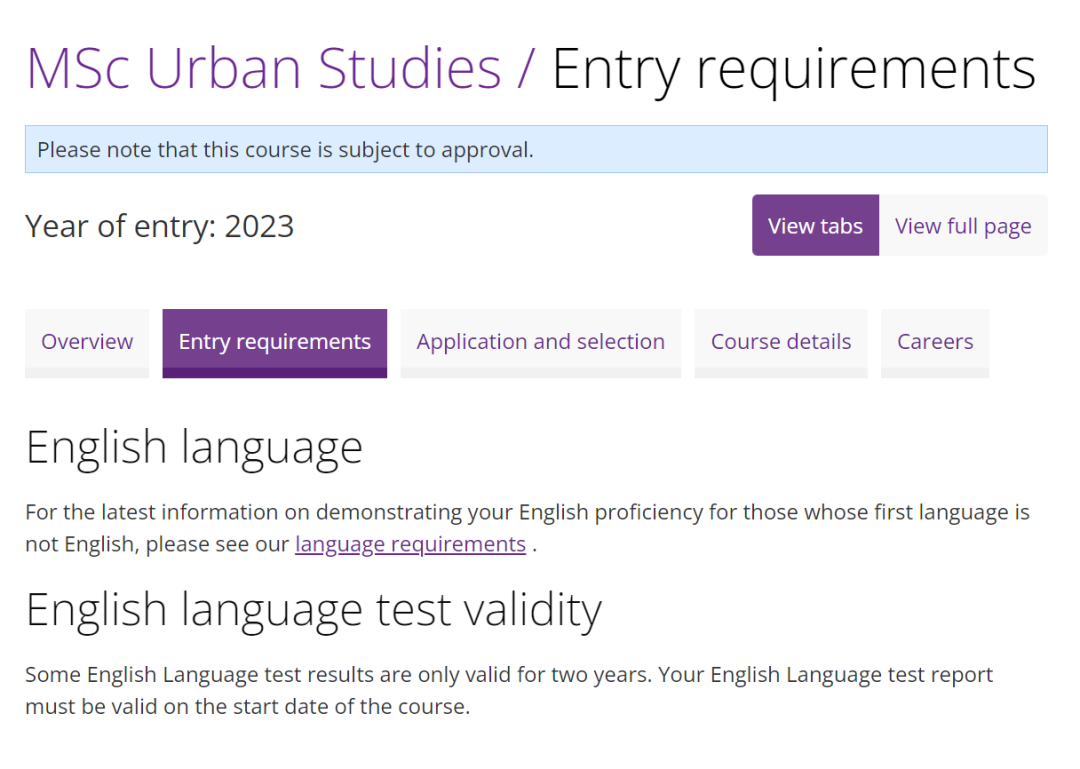Click the text about course start date
The image size is (1080, 769).
coord(247,706)
